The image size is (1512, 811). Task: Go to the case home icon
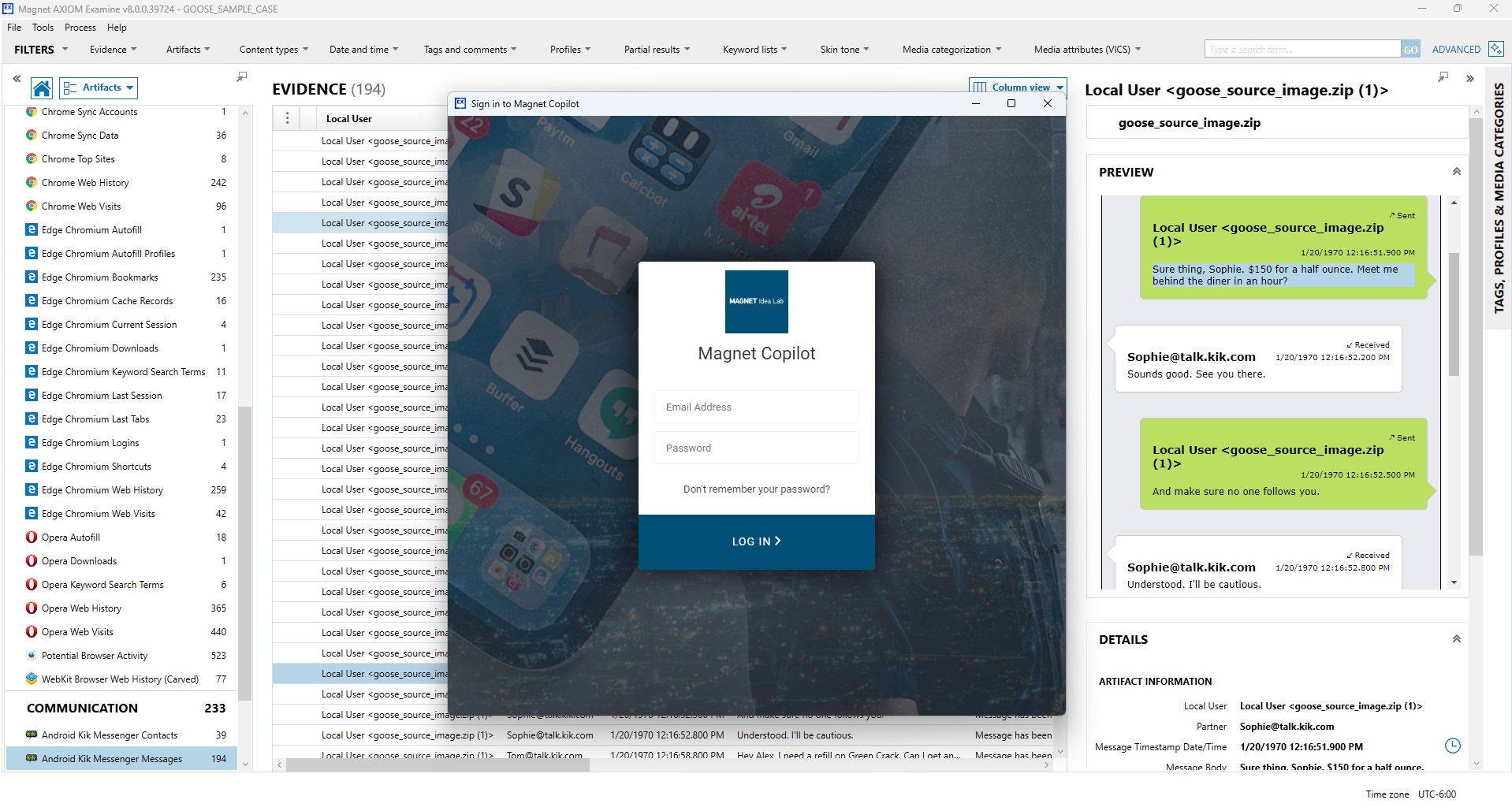click(43, 87)
